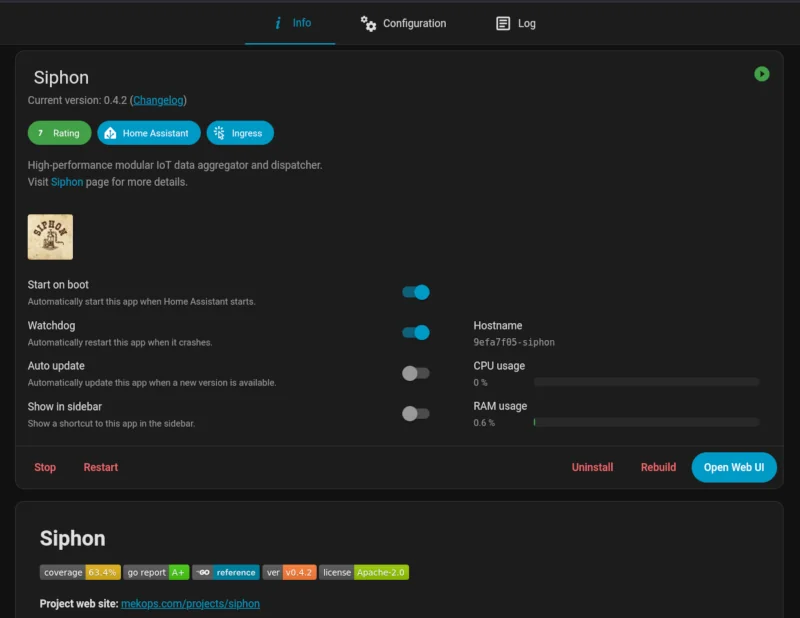This screenshot has height=618, width=800.
Task: Click the Siphon logo thumbnail
Action: [51, 236]
